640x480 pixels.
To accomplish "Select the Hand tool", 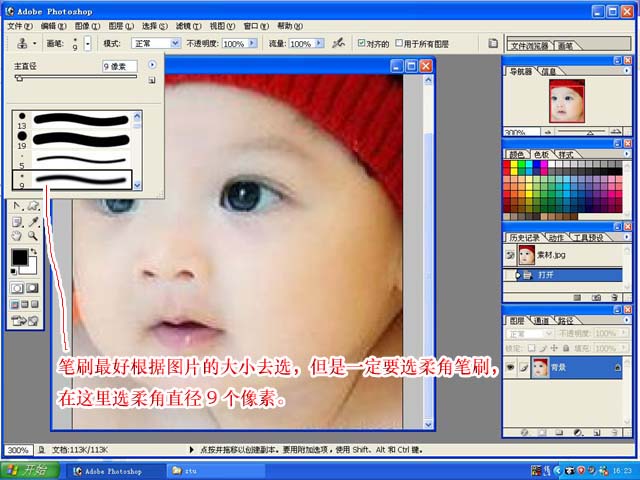I will pyautogui.click(x=17, y=236).
